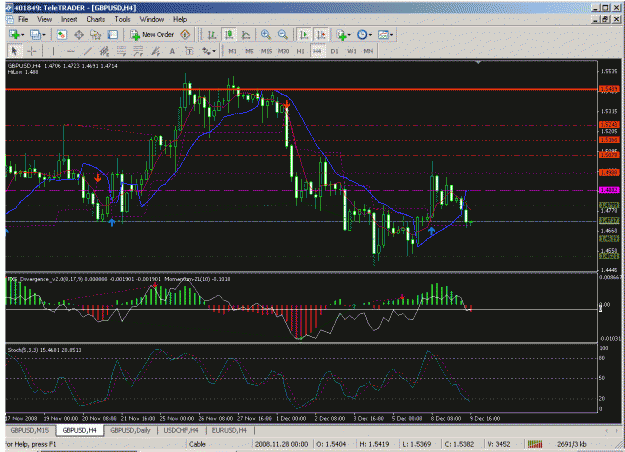Viewport: 625px width, 452px height.
Task: Open the View menu
Action: [x=44, y=19]
